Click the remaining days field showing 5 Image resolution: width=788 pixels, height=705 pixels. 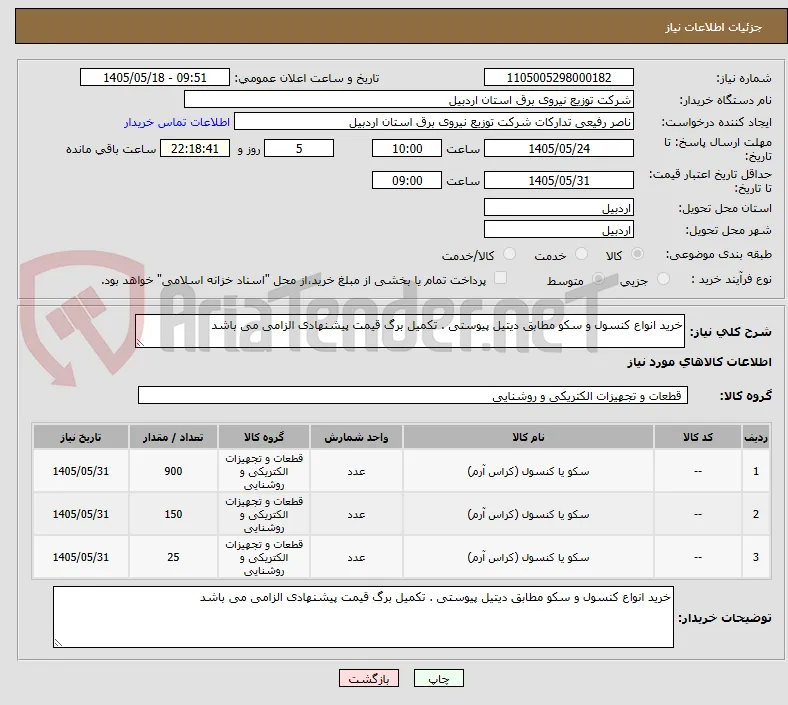pyautogui.click(x=299, y=148)
